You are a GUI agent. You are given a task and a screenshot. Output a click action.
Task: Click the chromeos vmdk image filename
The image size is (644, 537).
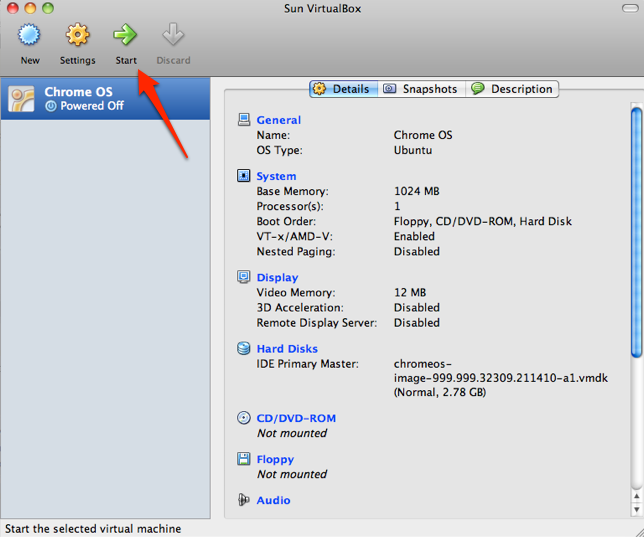[501, 371]
